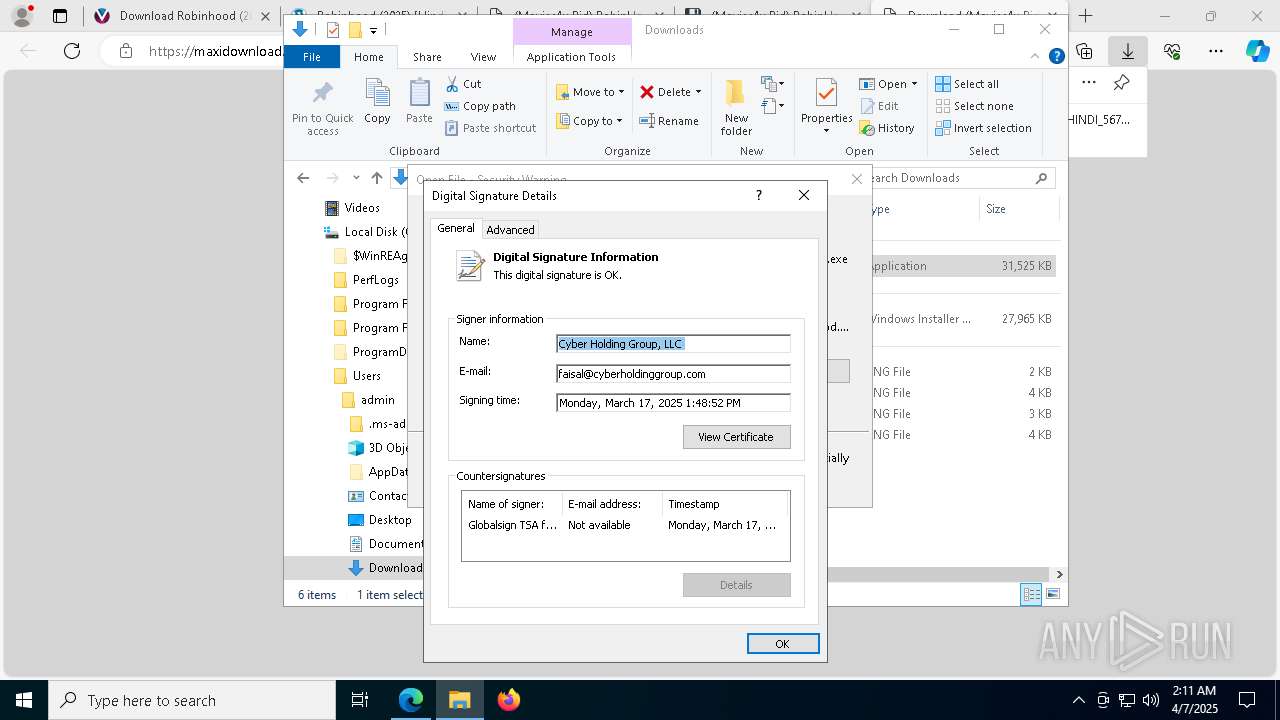Open Edge settings and more menu
The image size is (1280, 720).
(1216, 51)
